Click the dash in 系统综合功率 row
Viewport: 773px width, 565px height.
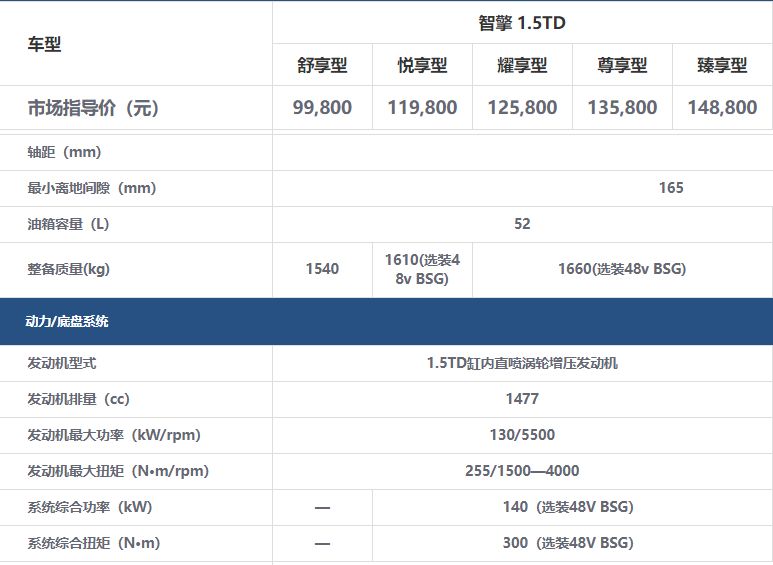[x=322, y=507]
